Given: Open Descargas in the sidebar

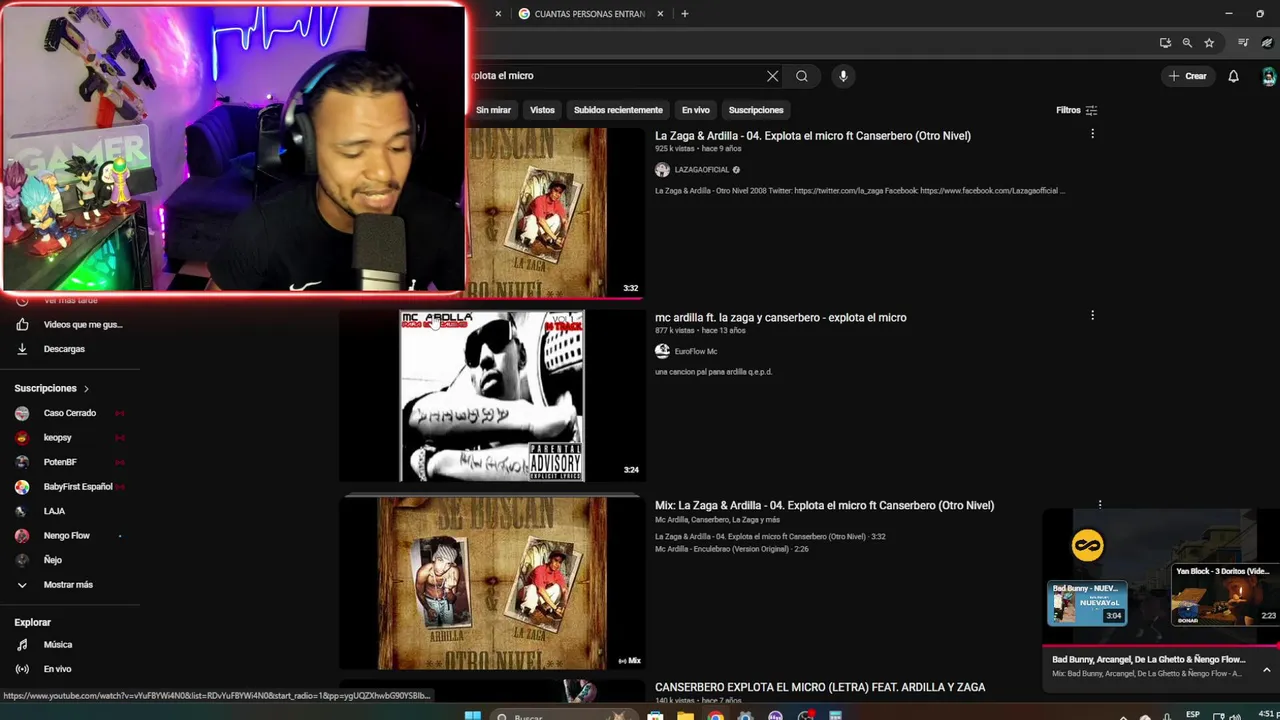Looking at the screenshot, I should 64,349.
